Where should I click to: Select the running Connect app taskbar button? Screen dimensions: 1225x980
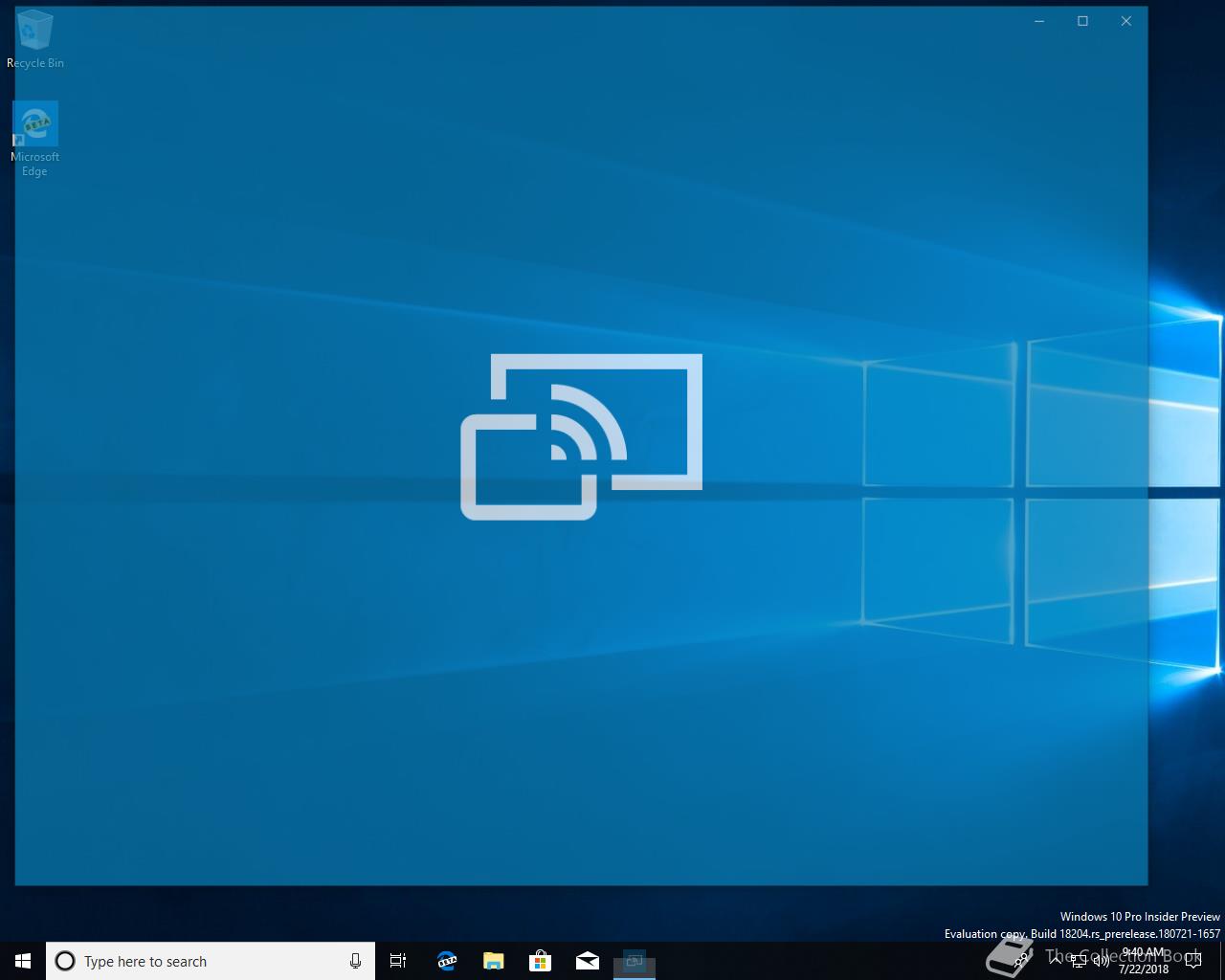coord(634,961)
